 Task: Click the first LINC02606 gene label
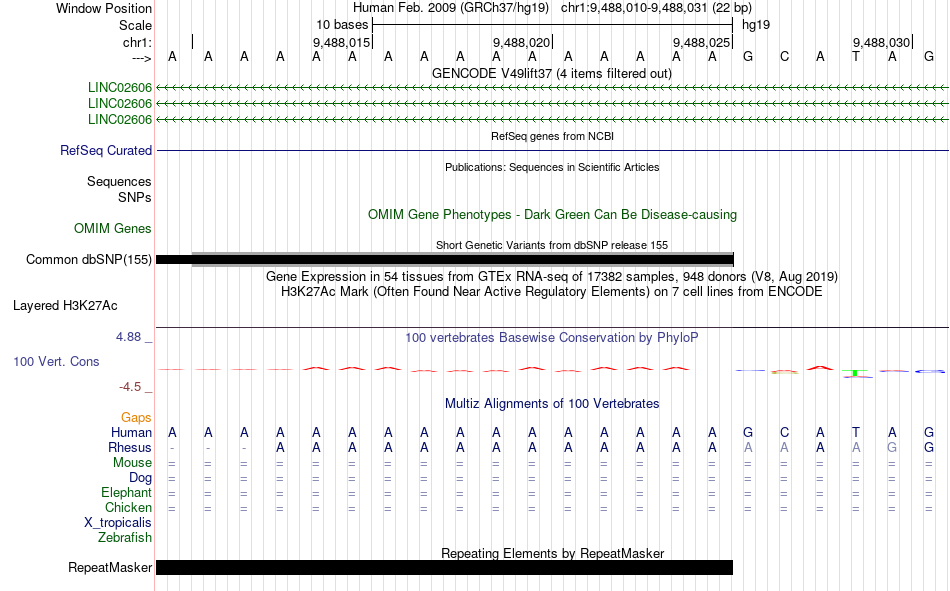point(119,88)
